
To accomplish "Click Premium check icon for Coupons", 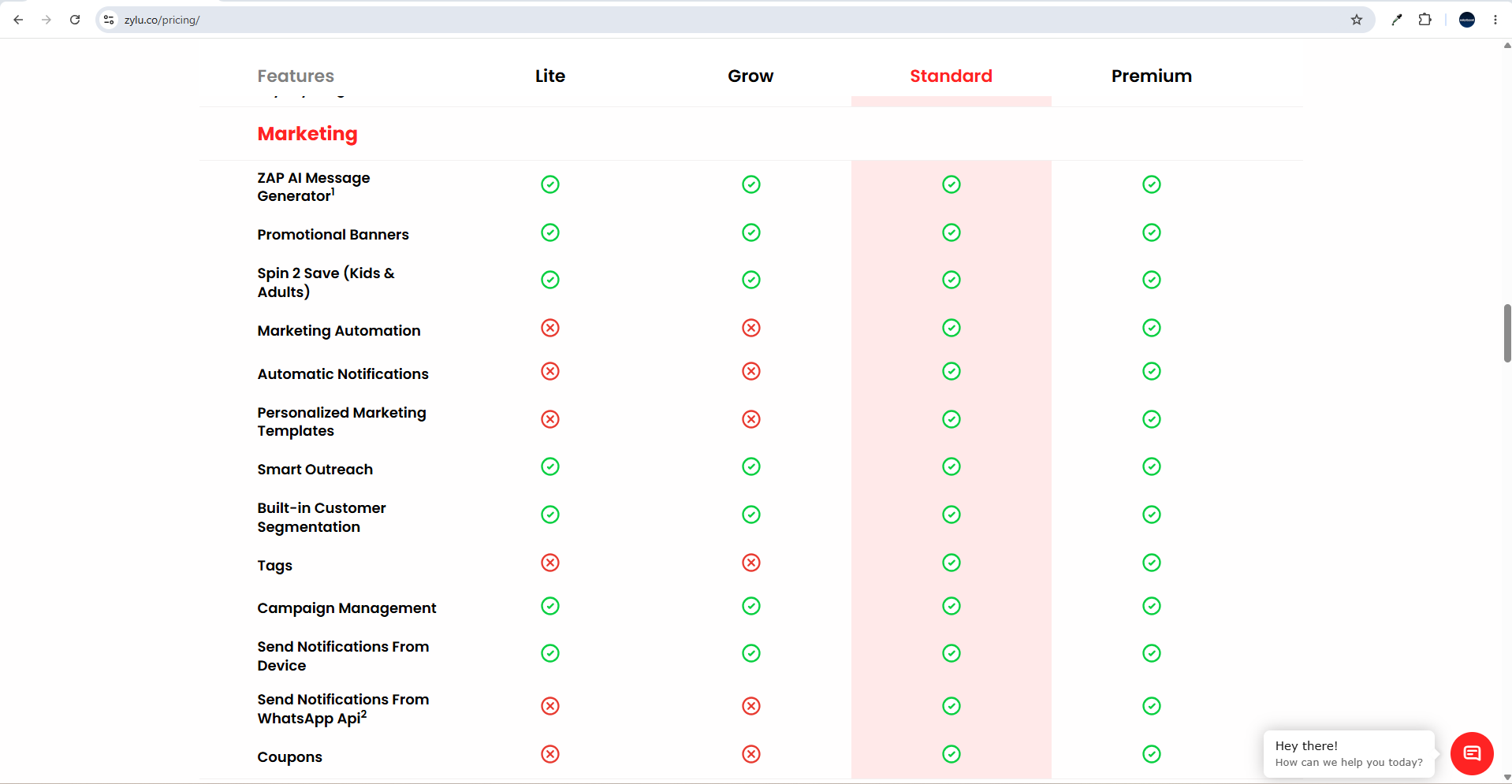I will click(1152, 754).
